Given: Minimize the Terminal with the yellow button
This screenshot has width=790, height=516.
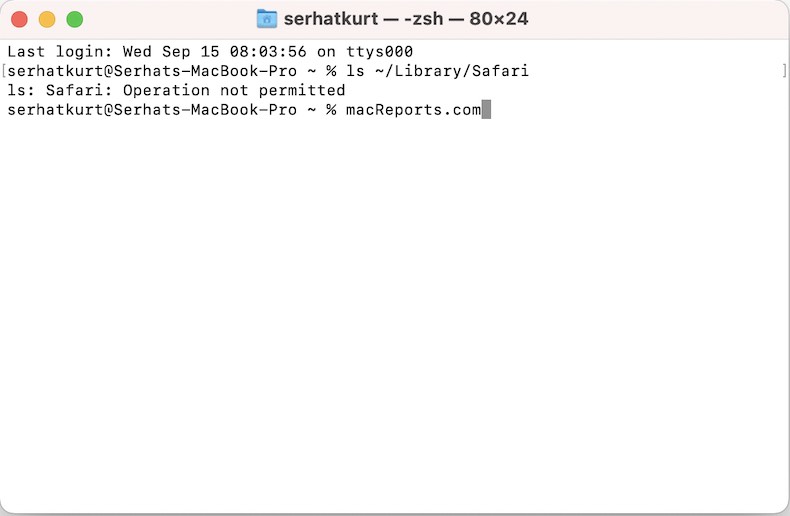Looking at the screenshot, I should [x=47, y=20].
